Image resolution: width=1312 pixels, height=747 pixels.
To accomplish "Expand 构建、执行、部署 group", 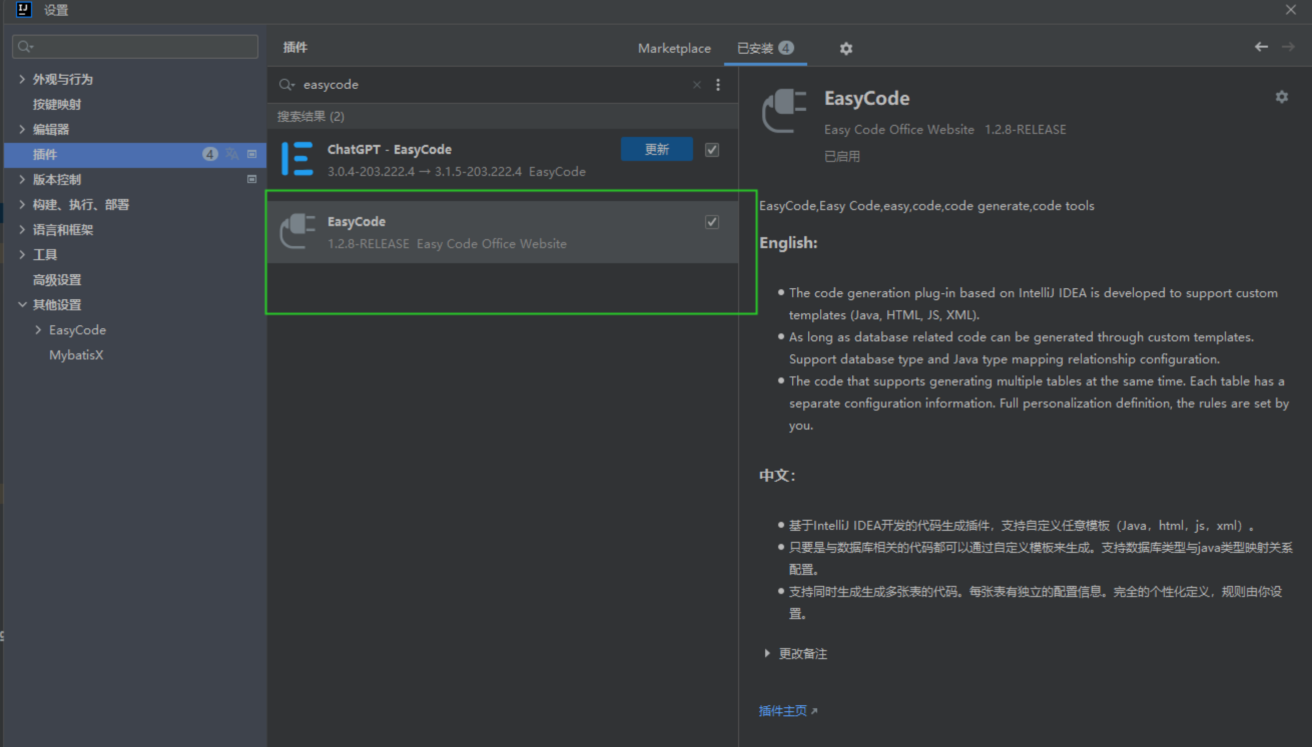I will [x=22, y=204].
